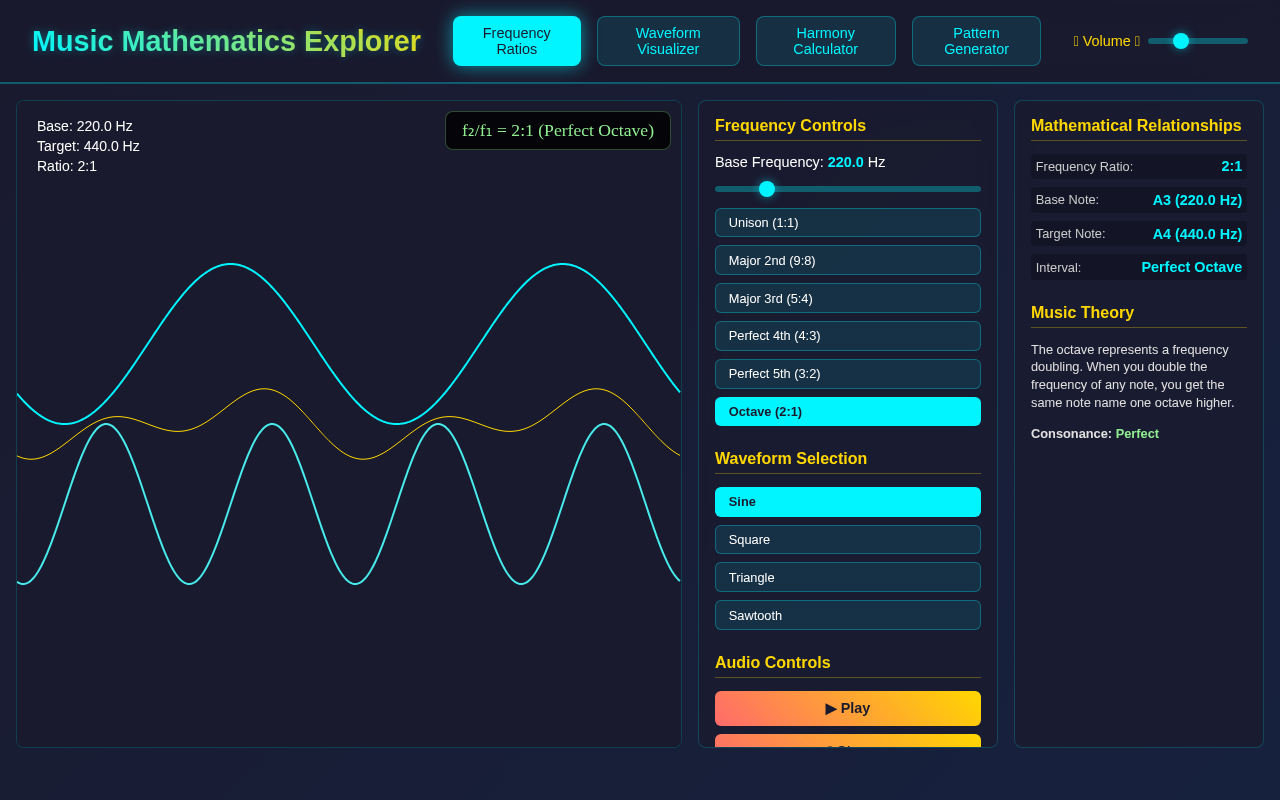Choose the Major 2nd (9:8) interval
The image size is (1280, 800).
pyautogui.click(x=847, y=260)
